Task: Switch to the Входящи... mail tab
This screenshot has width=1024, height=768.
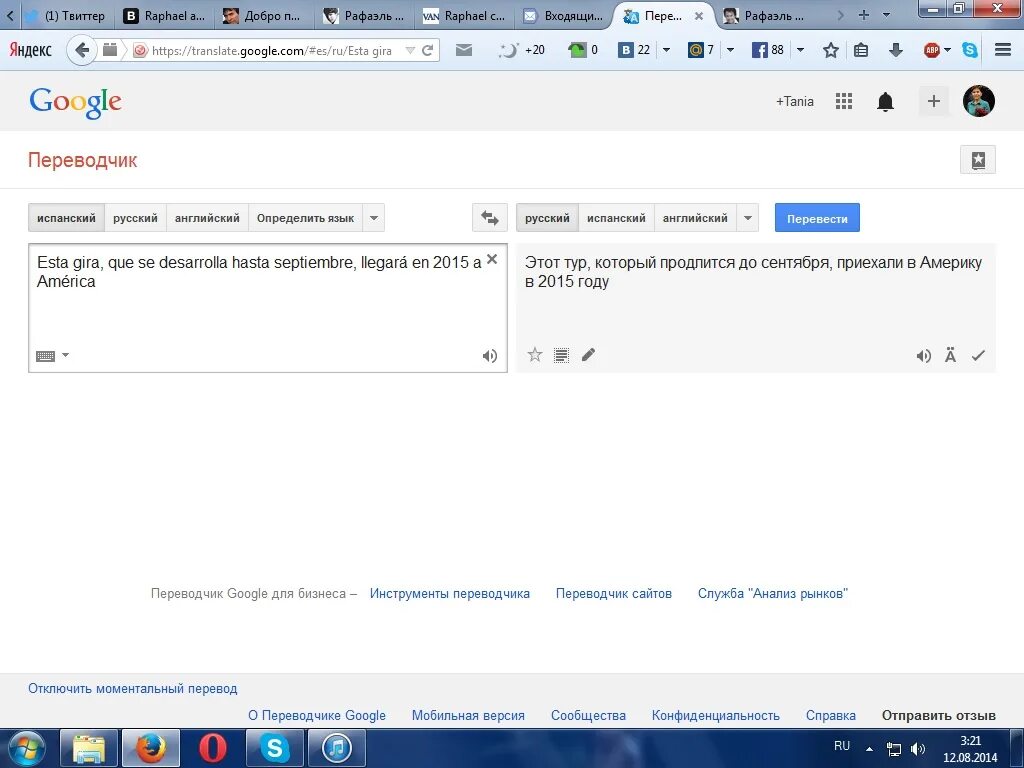Action: (x=564, y=16)
